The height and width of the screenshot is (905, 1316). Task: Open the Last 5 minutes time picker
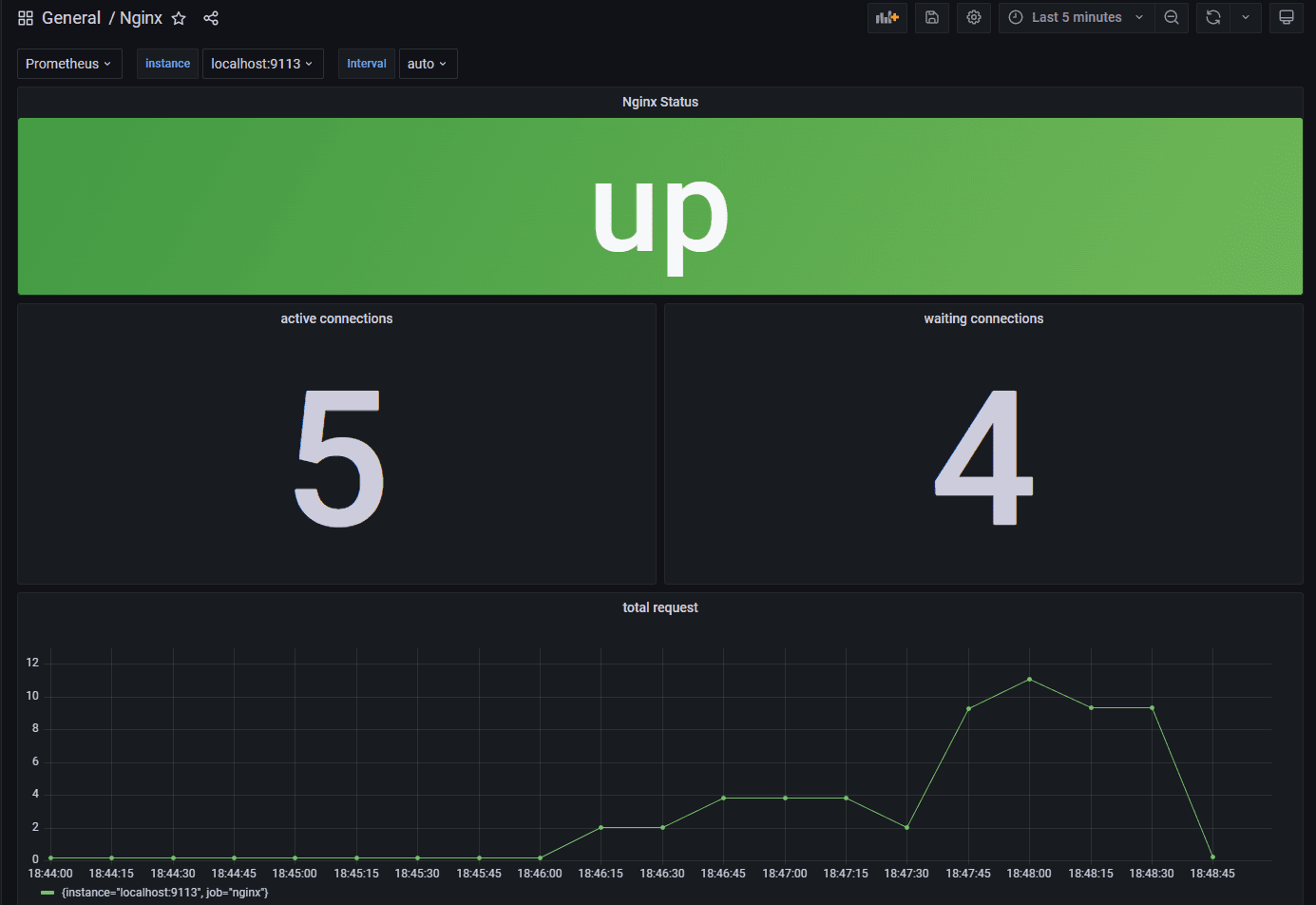(1076, 17)
